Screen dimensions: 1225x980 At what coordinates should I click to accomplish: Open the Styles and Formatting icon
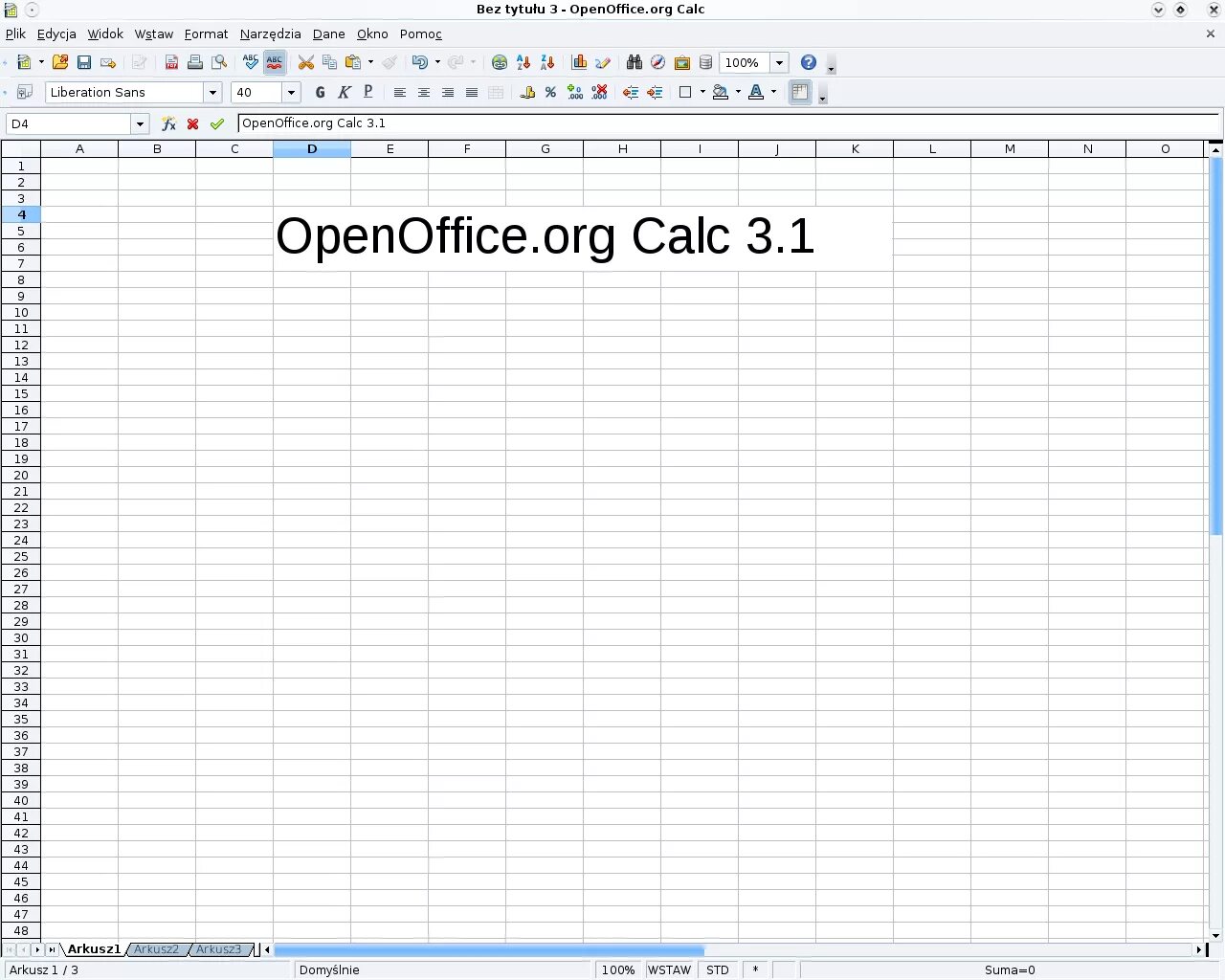(x=24, y=92)
